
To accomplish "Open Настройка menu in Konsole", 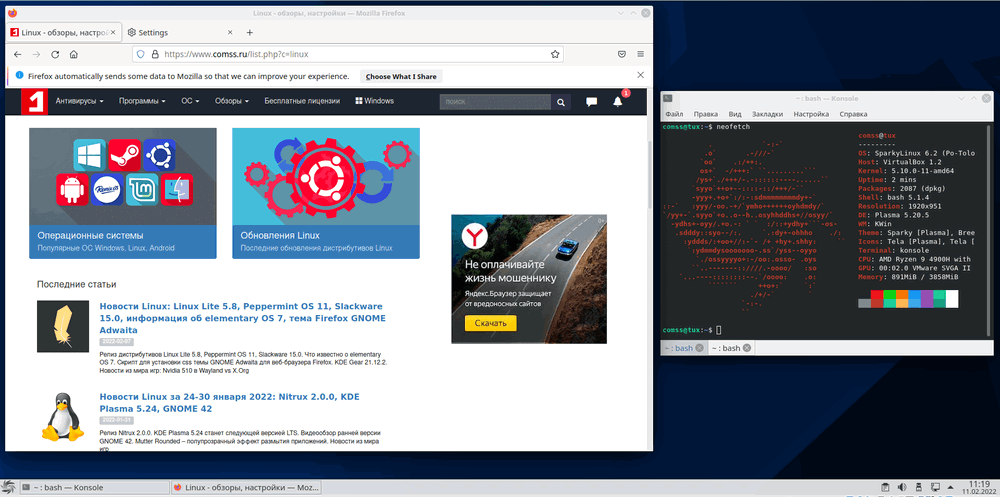I will point(811,114).
